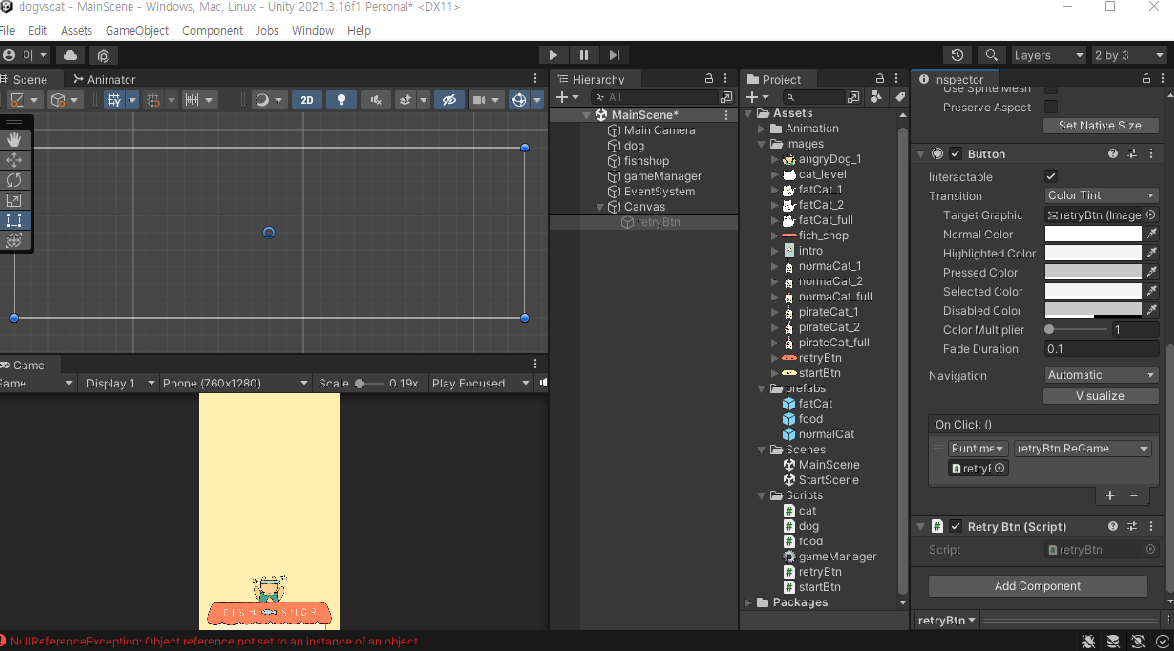
Task: Open the Play Focused dropdown
Action: click(x=480, y=383)
